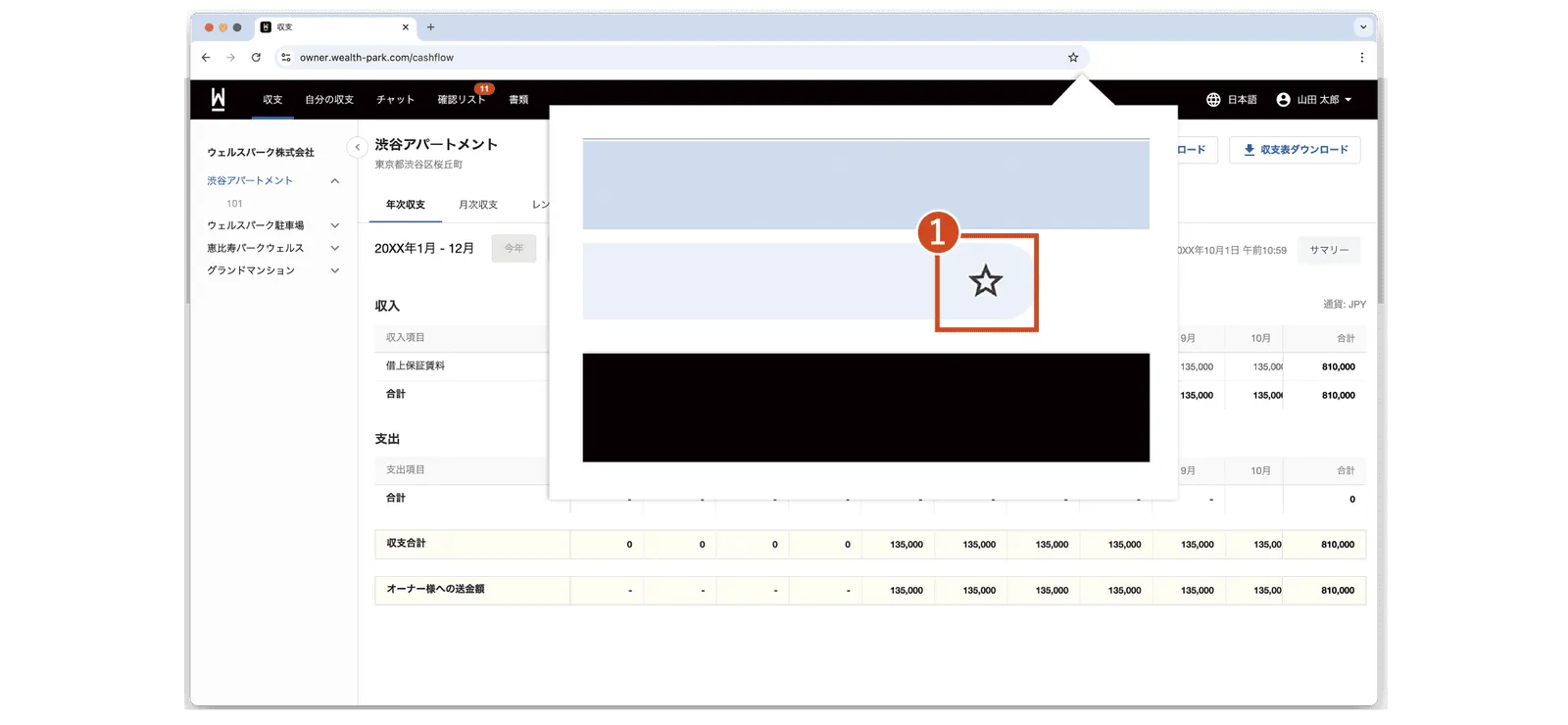Expand ウェルスパーク駐車場 chevron
This screenshot has height=725, width=1568.
pyautogui.click(x=335, y=225)
